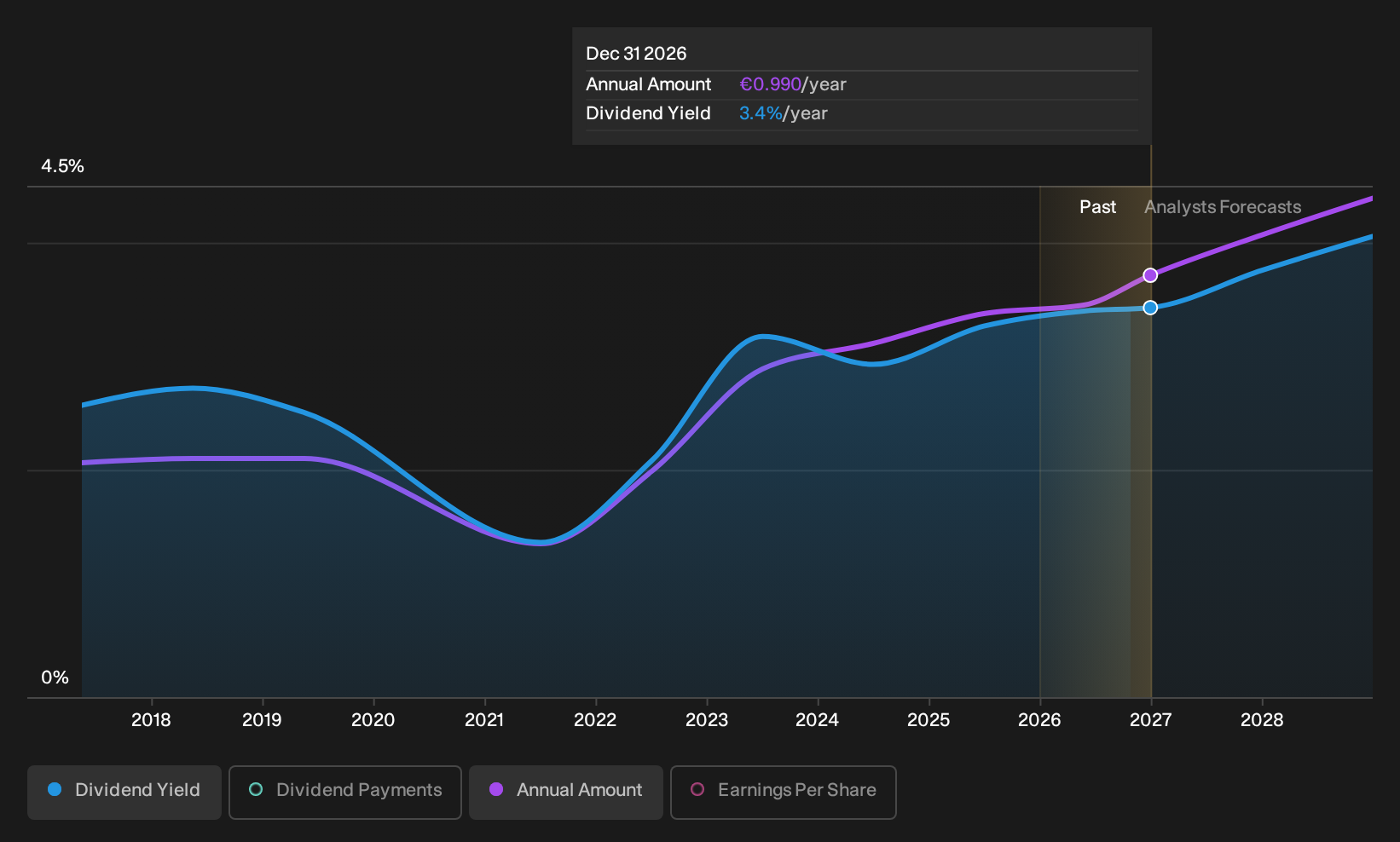The image size is (1400, 842).
Task: Toggle the Annual Amount legend button
Action: pos(566,793)
